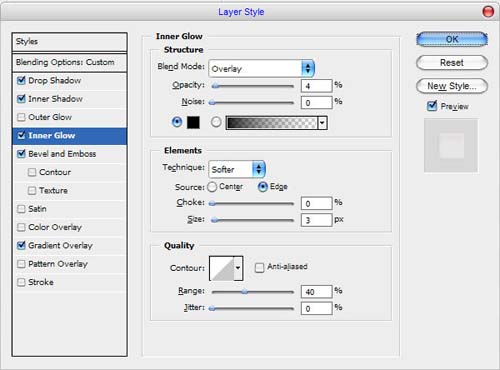Click the layer style preview thumbnail
Image resolution: width=500 pixels, height=370 pixels.
click(451, 146)
